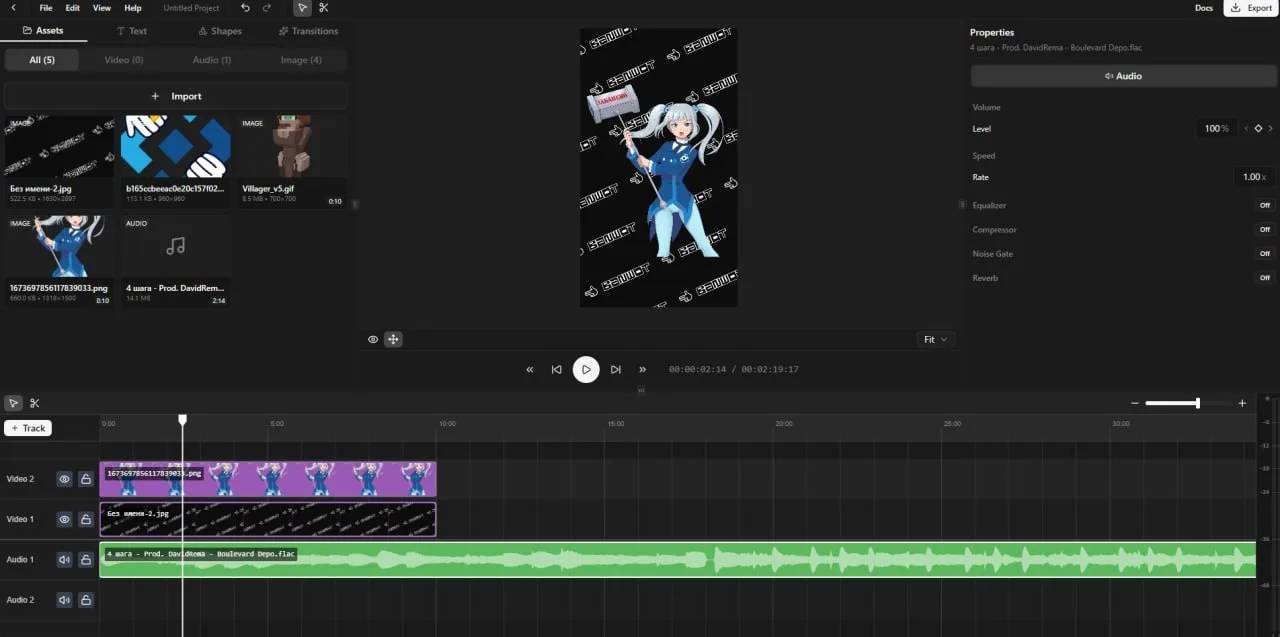Screen dimensions: 1280x637
Task: Filter assets by Audio (1)
Action: click(211, 60)
